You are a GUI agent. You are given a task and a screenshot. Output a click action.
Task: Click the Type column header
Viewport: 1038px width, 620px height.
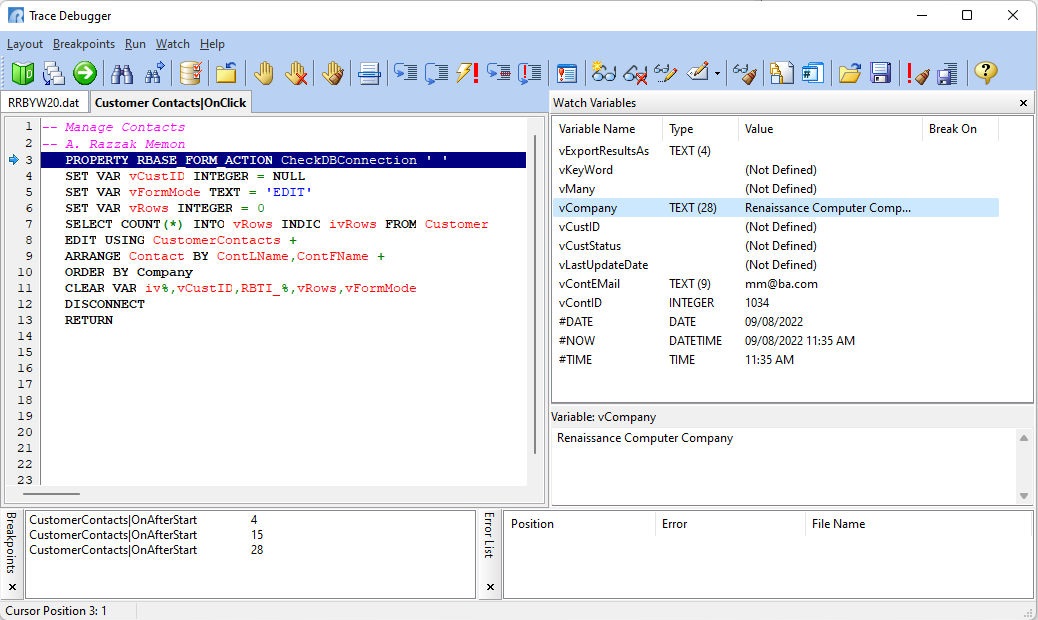(x=700, y=129)
